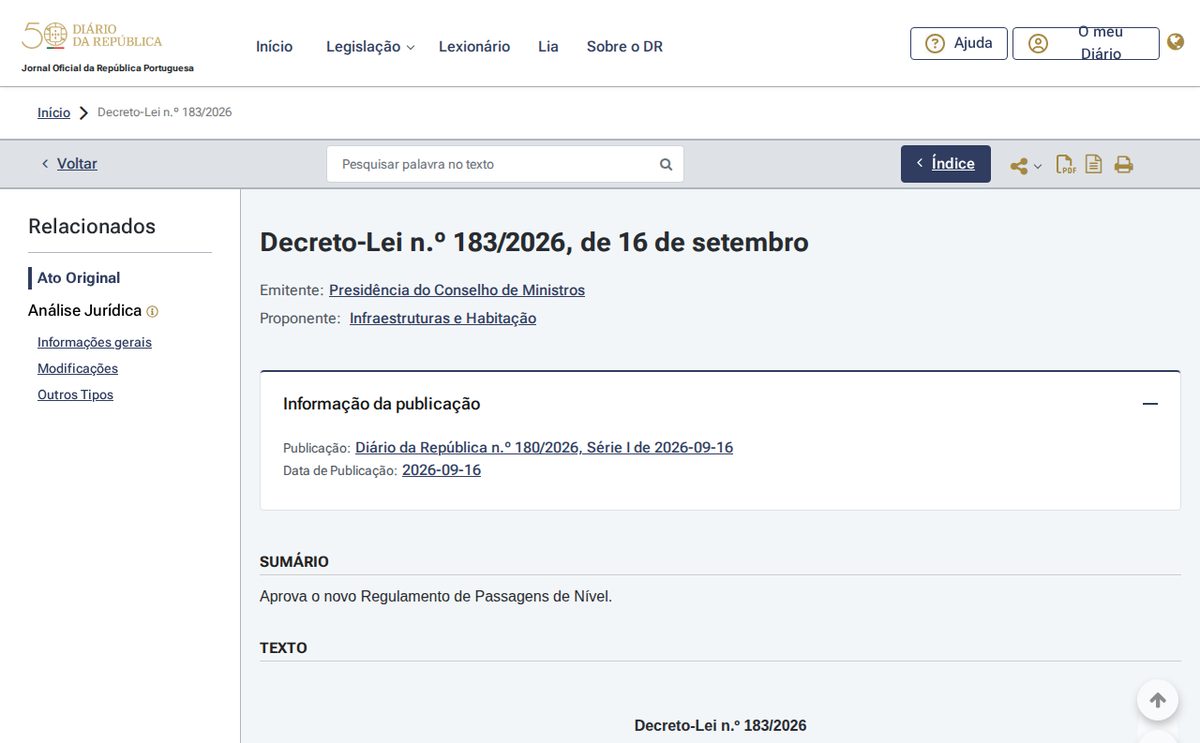This screenshot has height=743, width=1200.
Task: Click the Pesquisar palavra no texto field
Action: [505, 164]
